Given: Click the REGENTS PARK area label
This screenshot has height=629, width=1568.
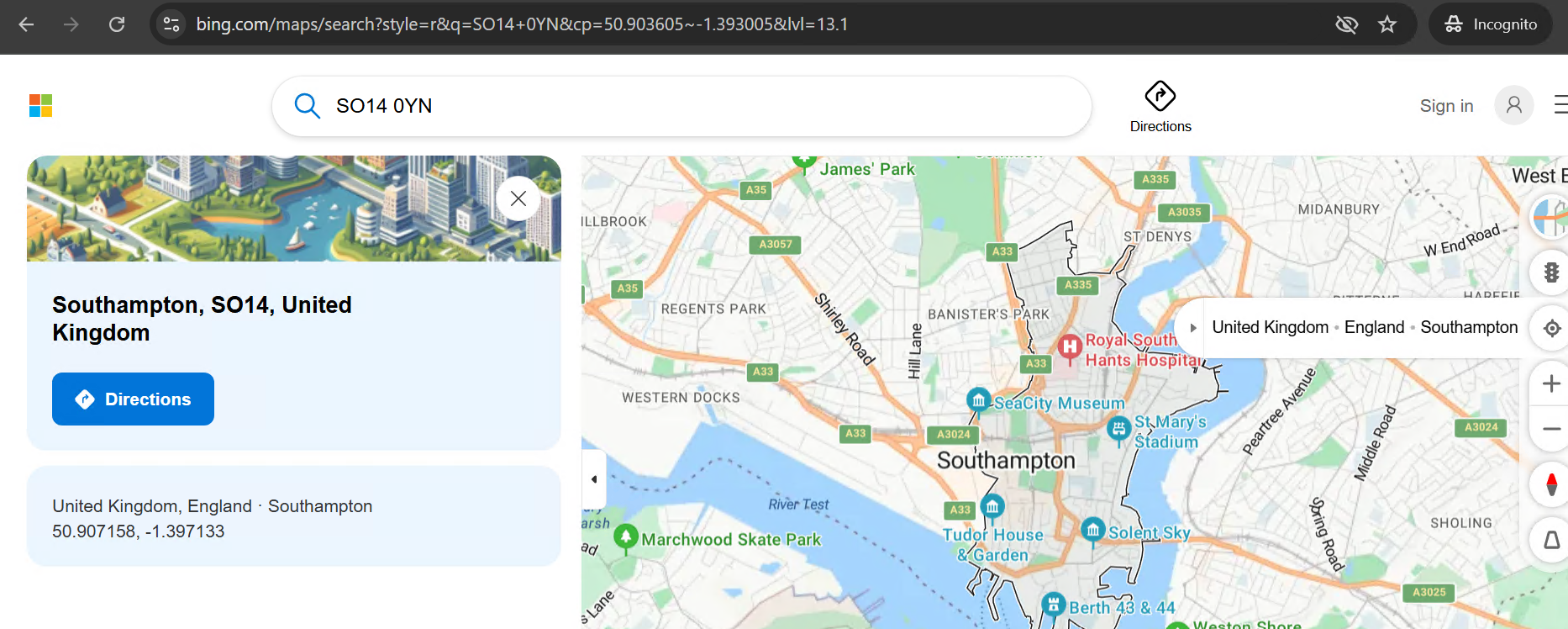Looking at the screenshot, I should point(713,309).
